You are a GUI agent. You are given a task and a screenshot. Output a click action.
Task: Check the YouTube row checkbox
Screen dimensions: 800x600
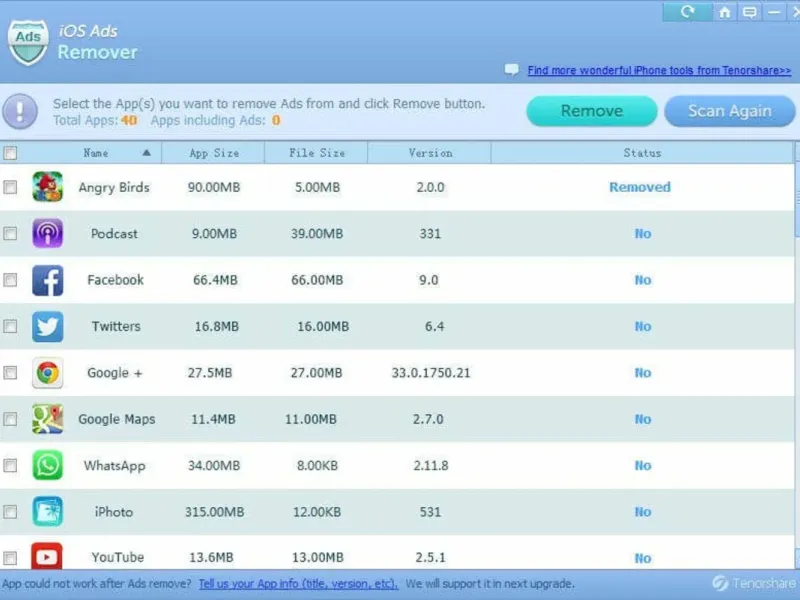click(10, 558)
